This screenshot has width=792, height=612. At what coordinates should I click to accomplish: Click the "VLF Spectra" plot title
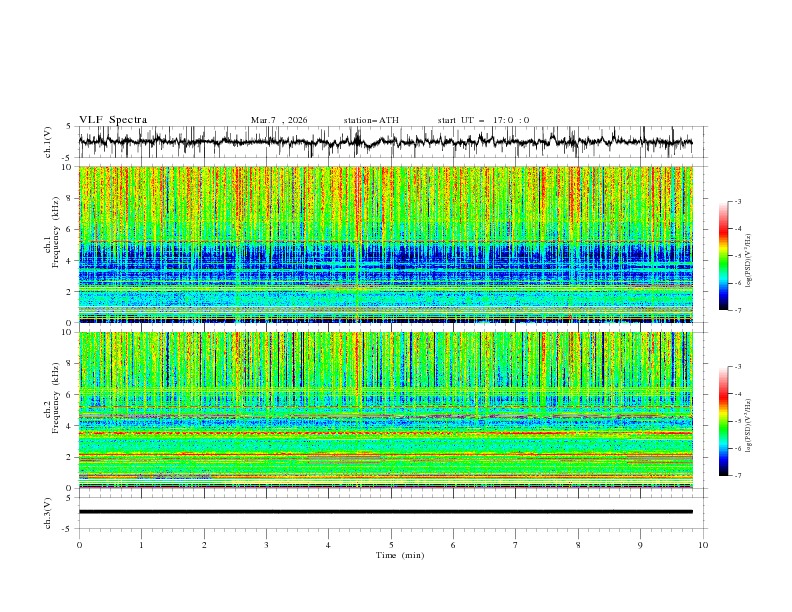[x=113, y=120]
